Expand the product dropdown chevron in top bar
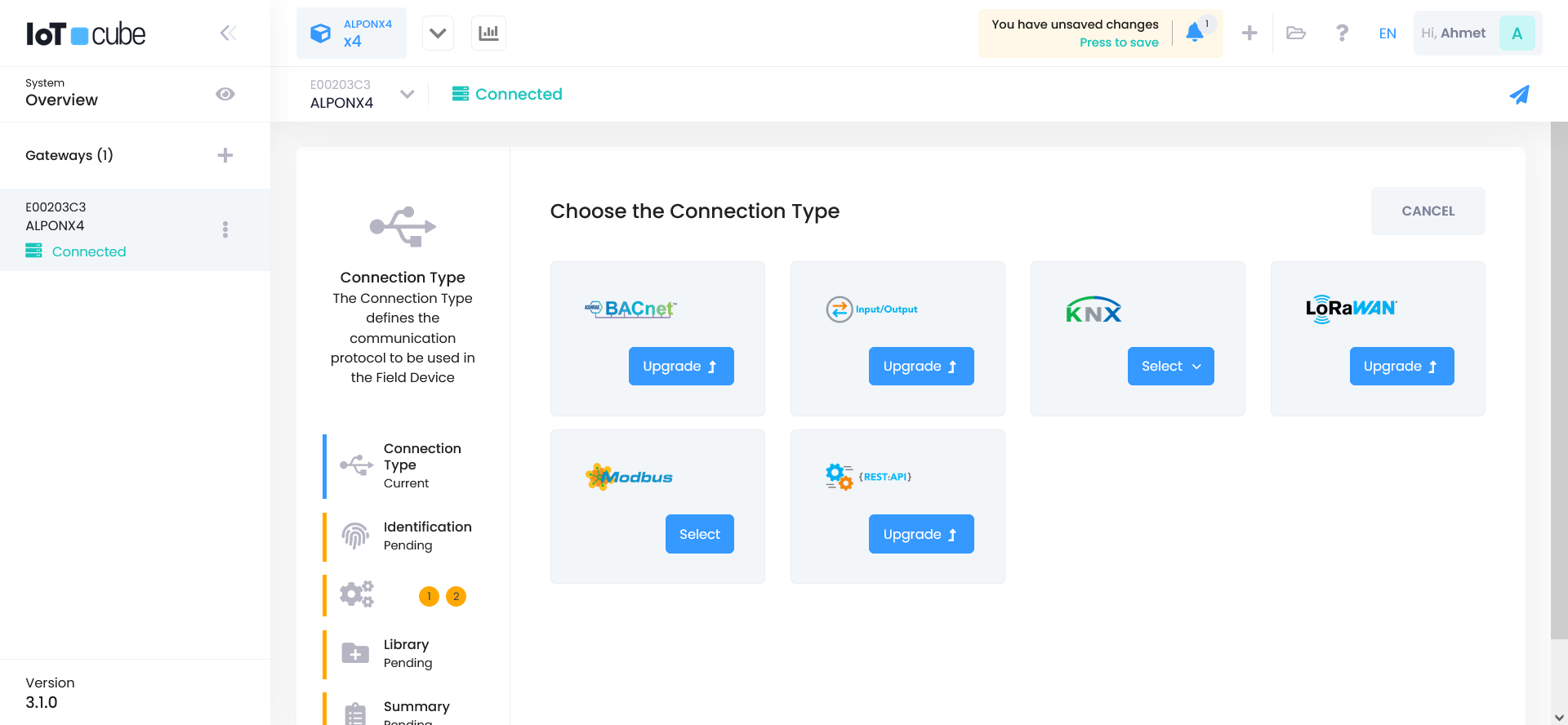1568x725 pixels. point(438,33)
